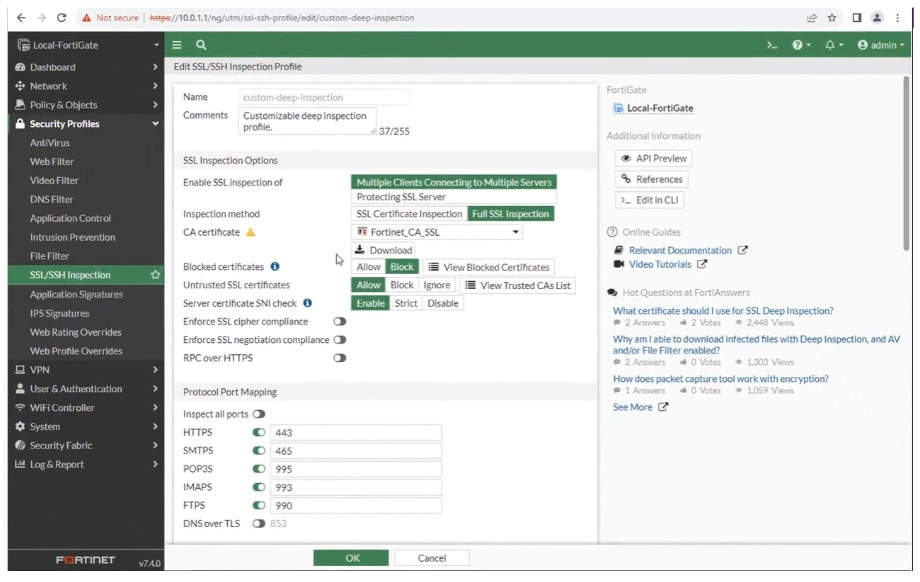
Task: Enable Inspect all ports switch
Action: coord(259,414)
